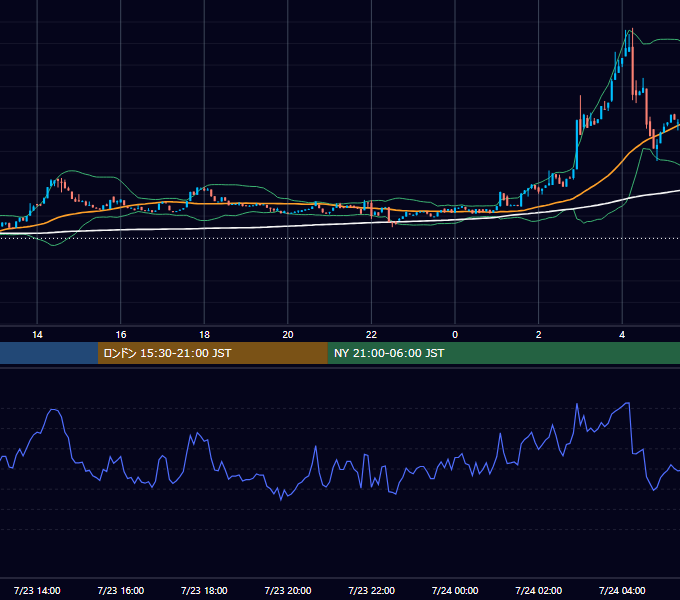Click the 7/23 22:00 time label
680x600 pixels.
372,590
